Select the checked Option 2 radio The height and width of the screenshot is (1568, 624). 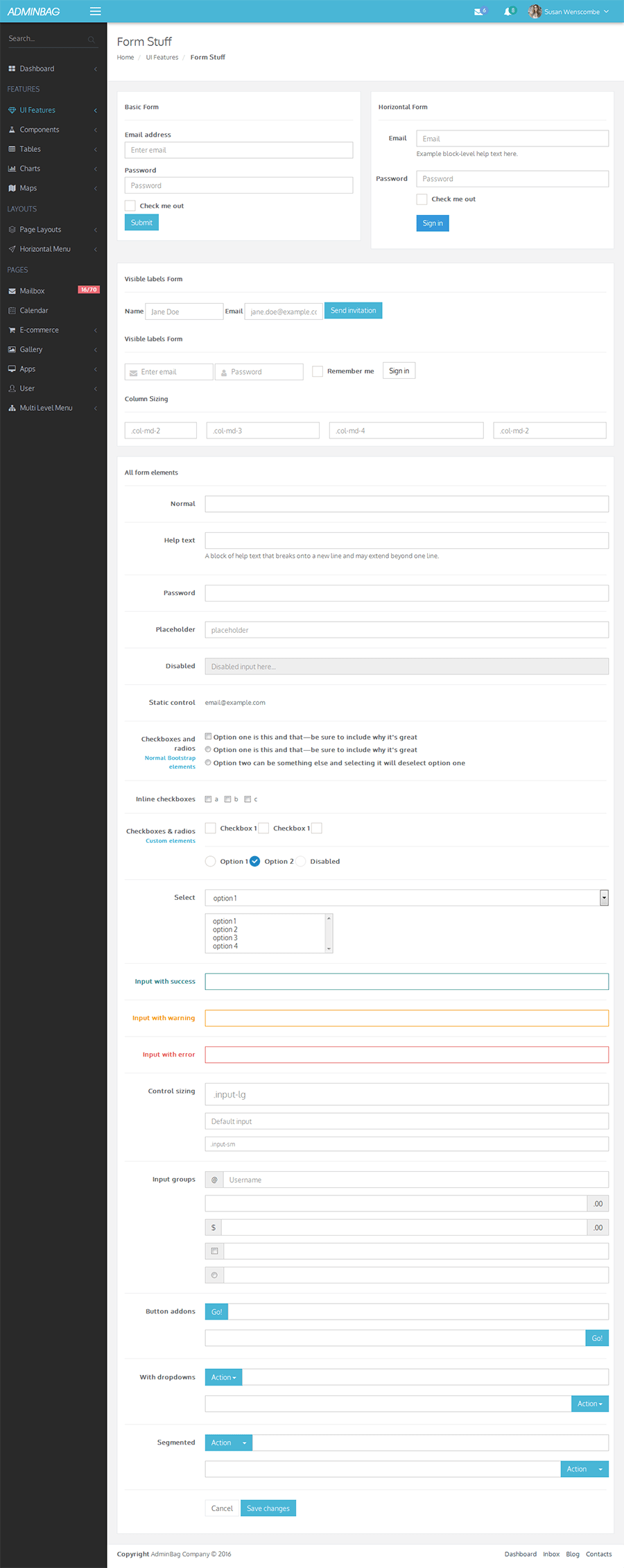[255, 861]
